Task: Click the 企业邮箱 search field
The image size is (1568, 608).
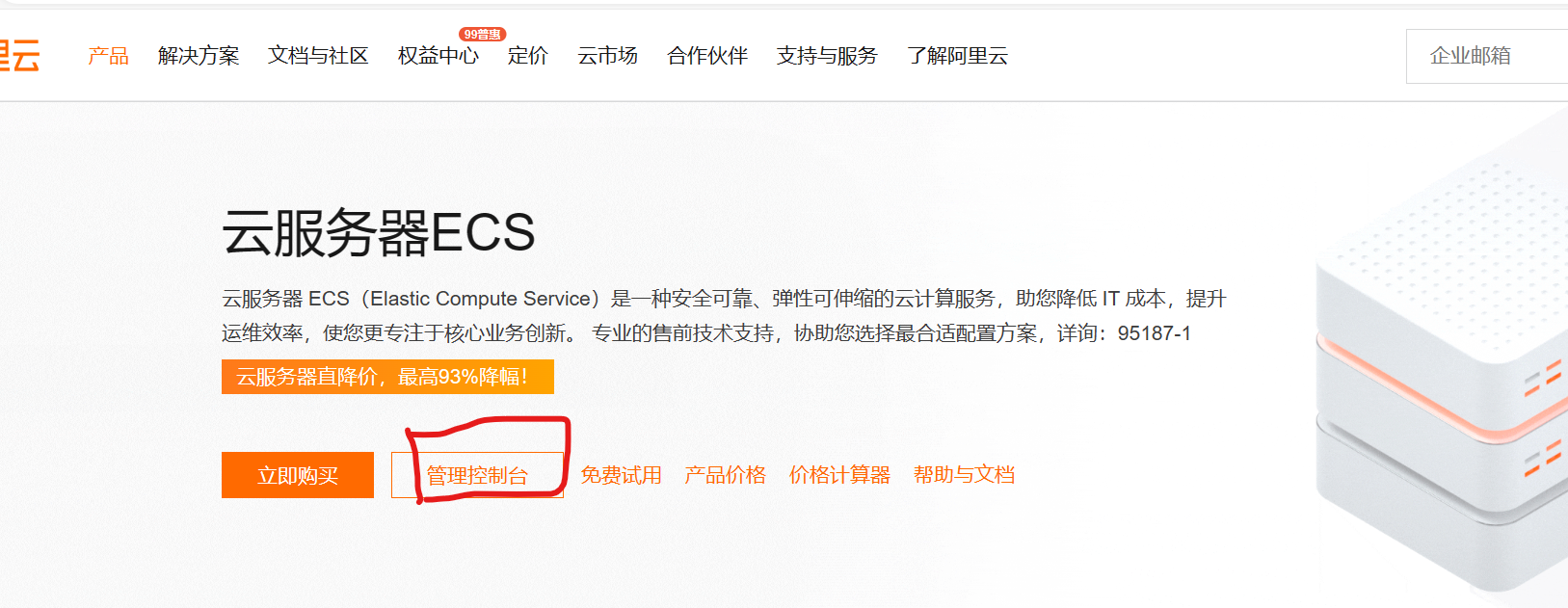Action: pos(1487,56)
